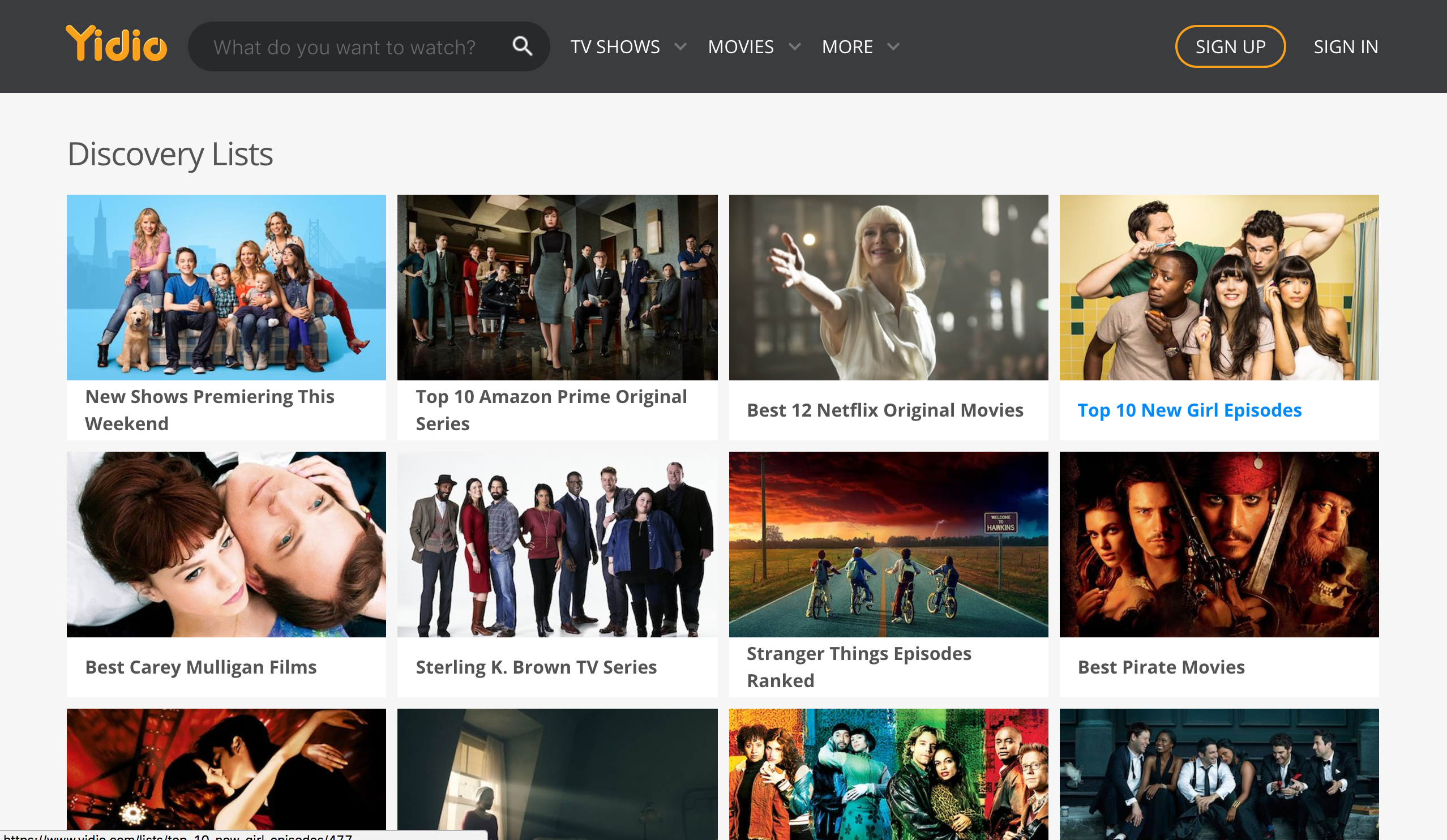Open New Shows Premiering This Weekend thumbnail
Screen dimensions: 1447x840
point(226,287)
